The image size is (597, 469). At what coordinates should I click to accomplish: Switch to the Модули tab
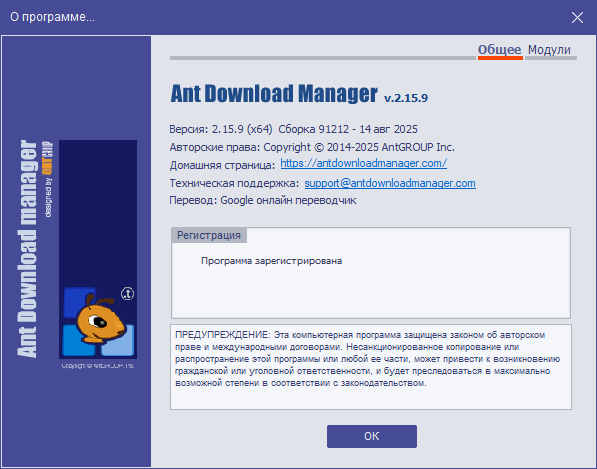(549, 50)
